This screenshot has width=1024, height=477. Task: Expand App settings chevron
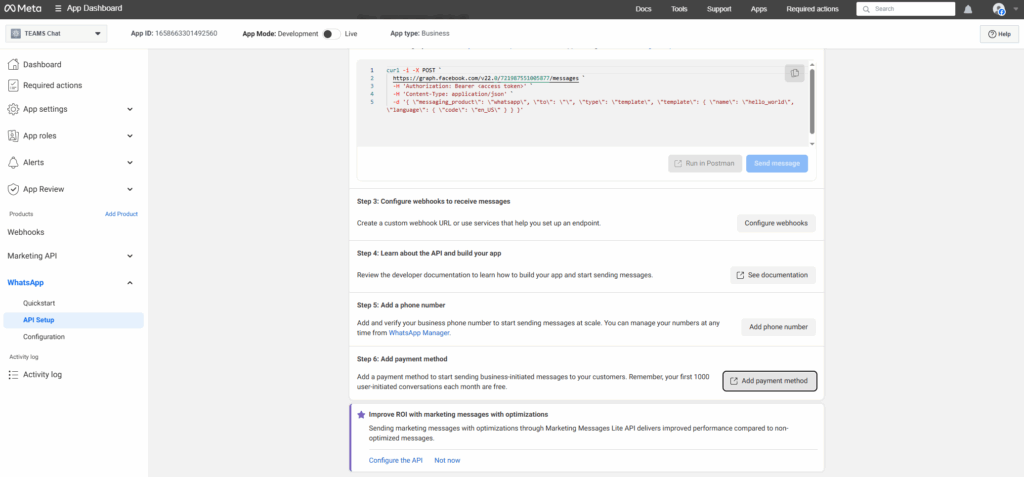pyautogui.click(x=130, y=109)
